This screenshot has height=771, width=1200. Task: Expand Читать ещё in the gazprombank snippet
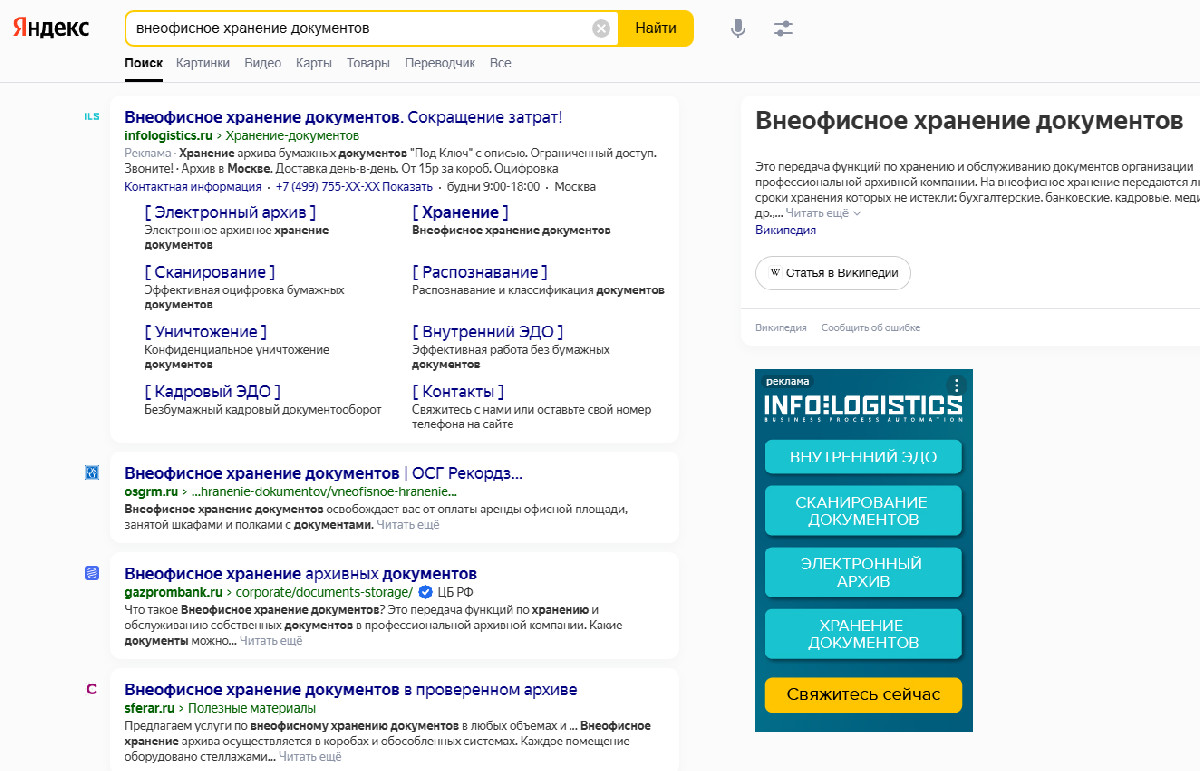tap(271, 640)
